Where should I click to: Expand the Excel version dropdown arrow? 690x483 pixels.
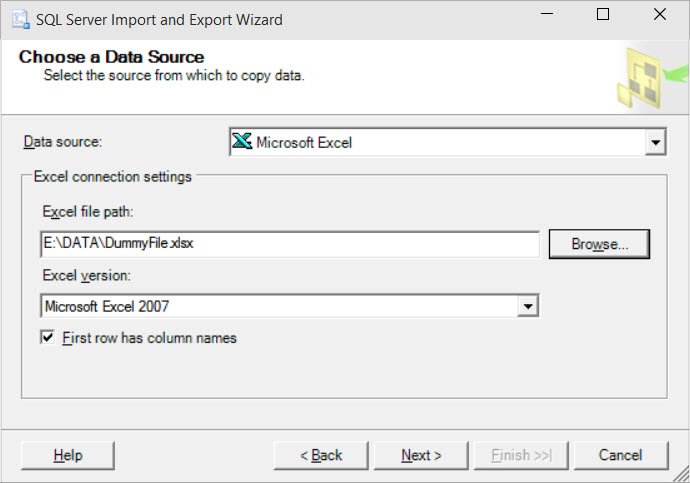pos(528,306)
